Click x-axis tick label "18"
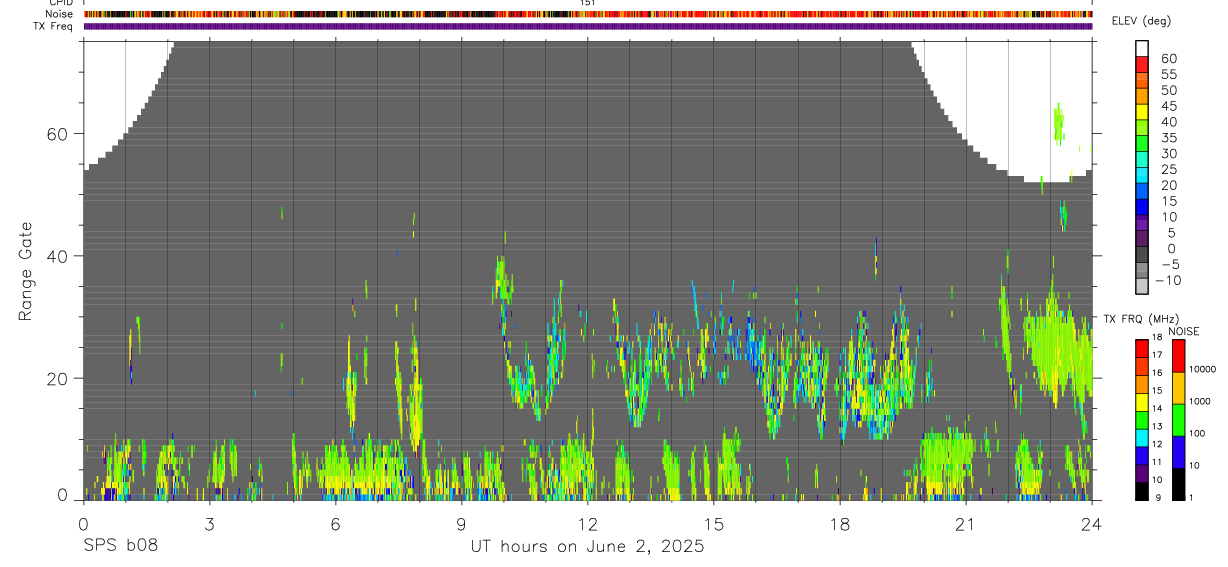 point(839,523)
